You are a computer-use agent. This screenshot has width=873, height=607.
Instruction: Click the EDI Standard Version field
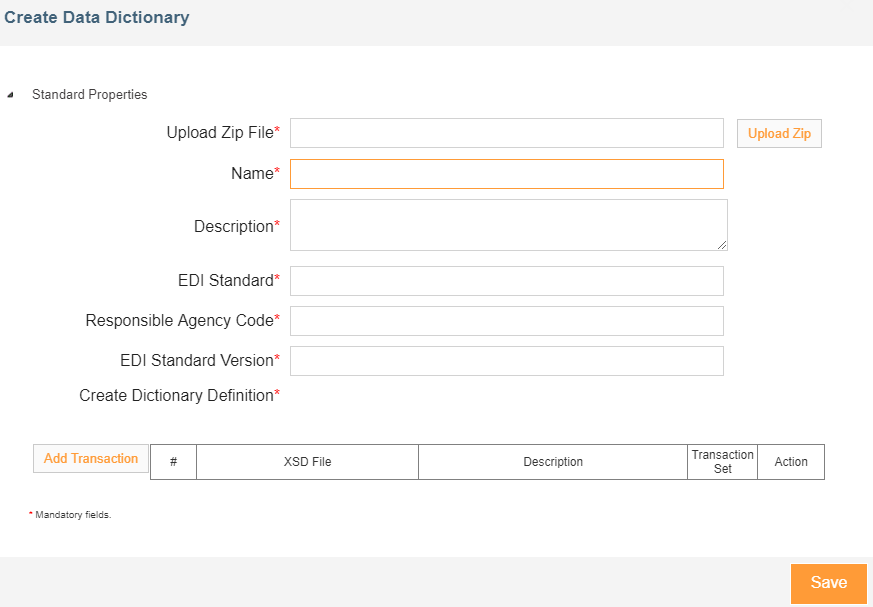click(506, 361)
